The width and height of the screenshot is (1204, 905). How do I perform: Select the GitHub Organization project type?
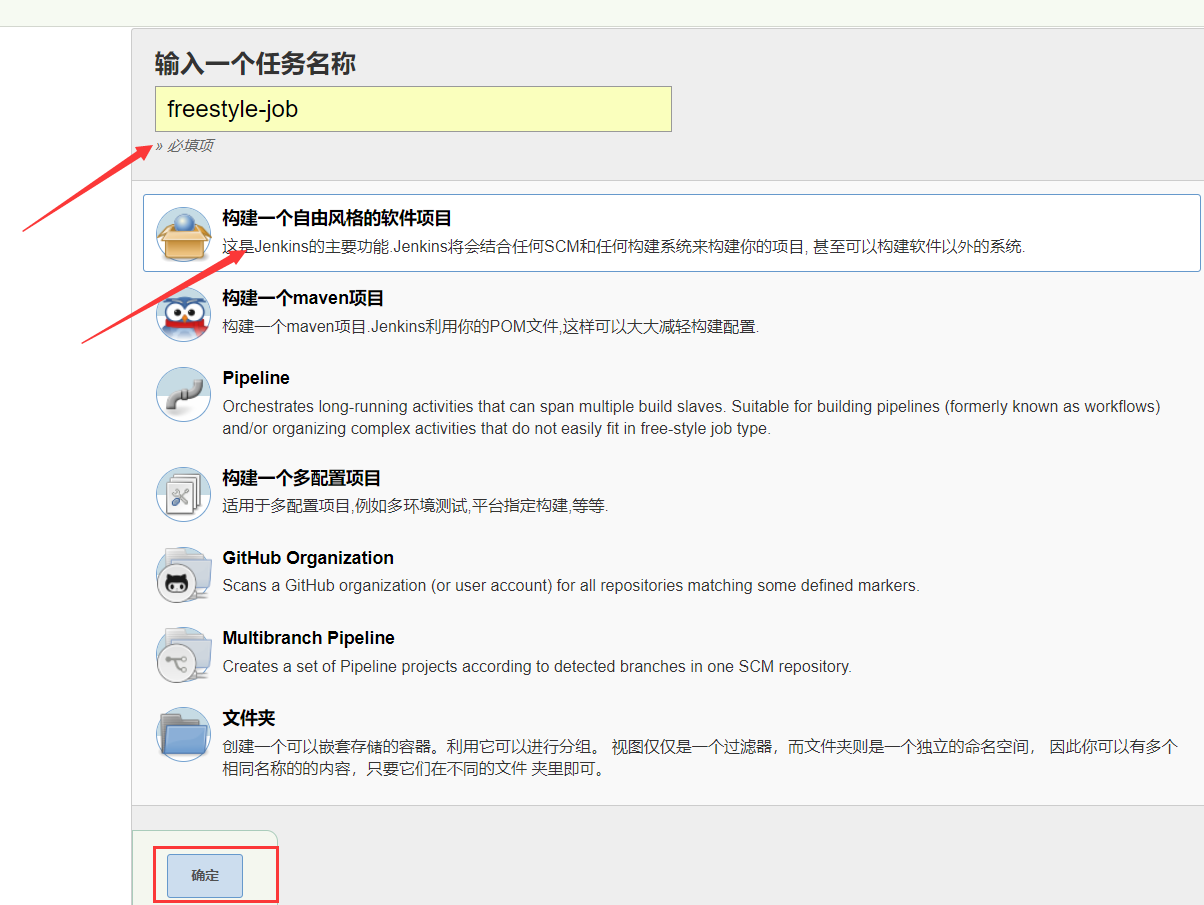pos(308,558)
